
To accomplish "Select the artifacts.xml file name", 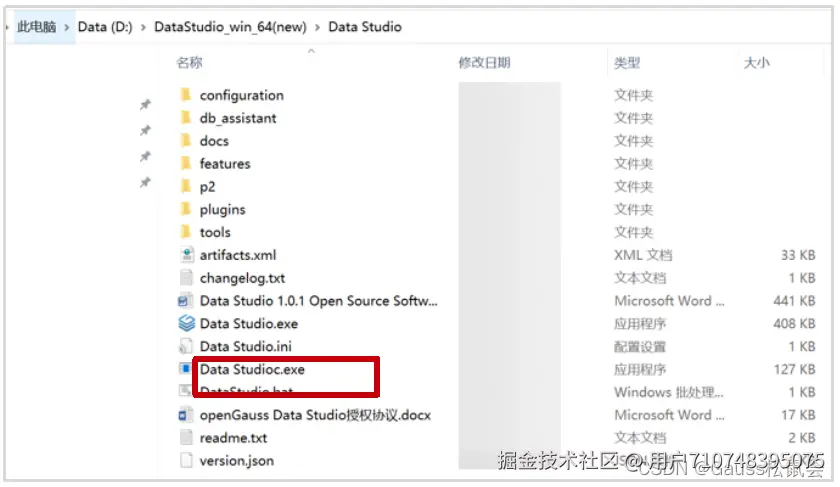I will 238,255.
